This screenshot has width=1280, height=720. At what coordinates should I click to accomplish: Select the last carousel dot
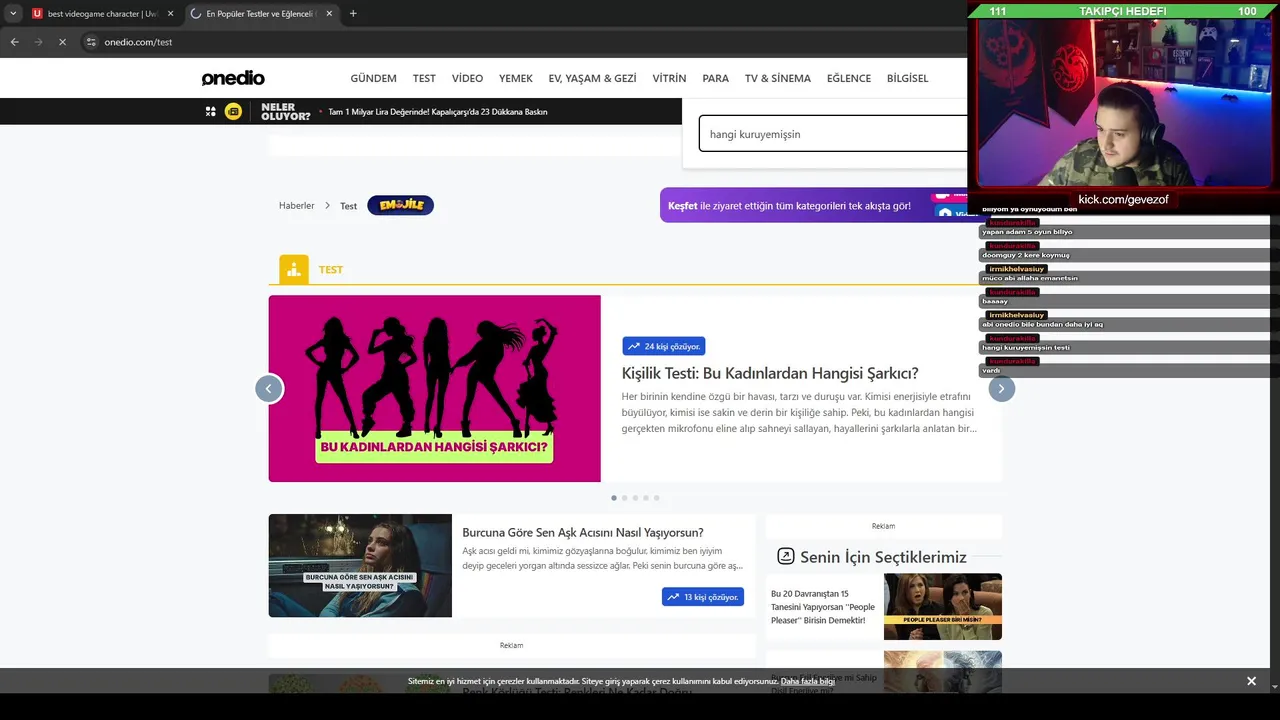(x=656, y=497)
